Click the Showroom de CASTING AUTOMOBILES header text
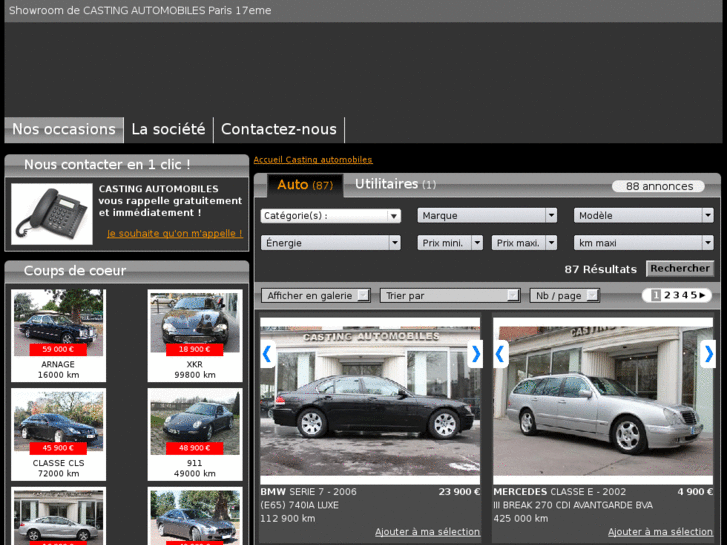This screenshot has width=727, height=545. (x=140, y=10)
